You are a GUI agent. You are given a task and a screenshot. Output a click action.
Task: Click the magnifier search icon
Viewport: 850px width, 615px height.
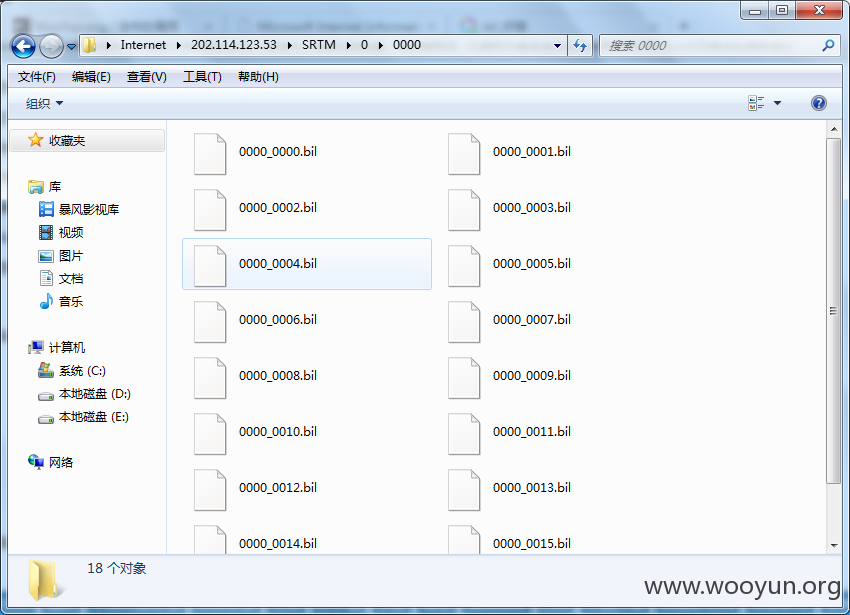828,46
